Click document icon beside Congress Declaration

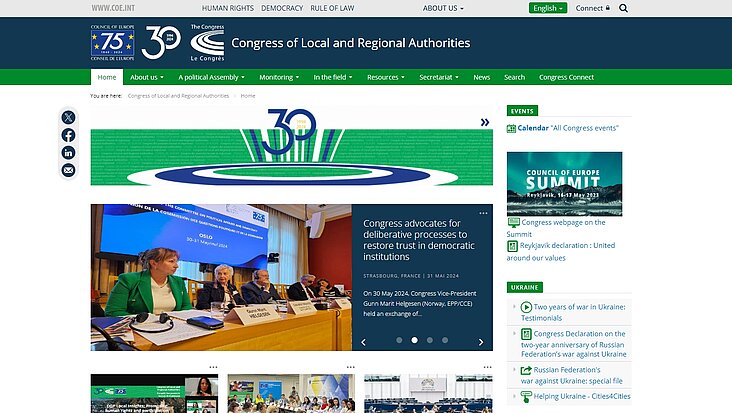pyautogui.click(x=526, y=334)
